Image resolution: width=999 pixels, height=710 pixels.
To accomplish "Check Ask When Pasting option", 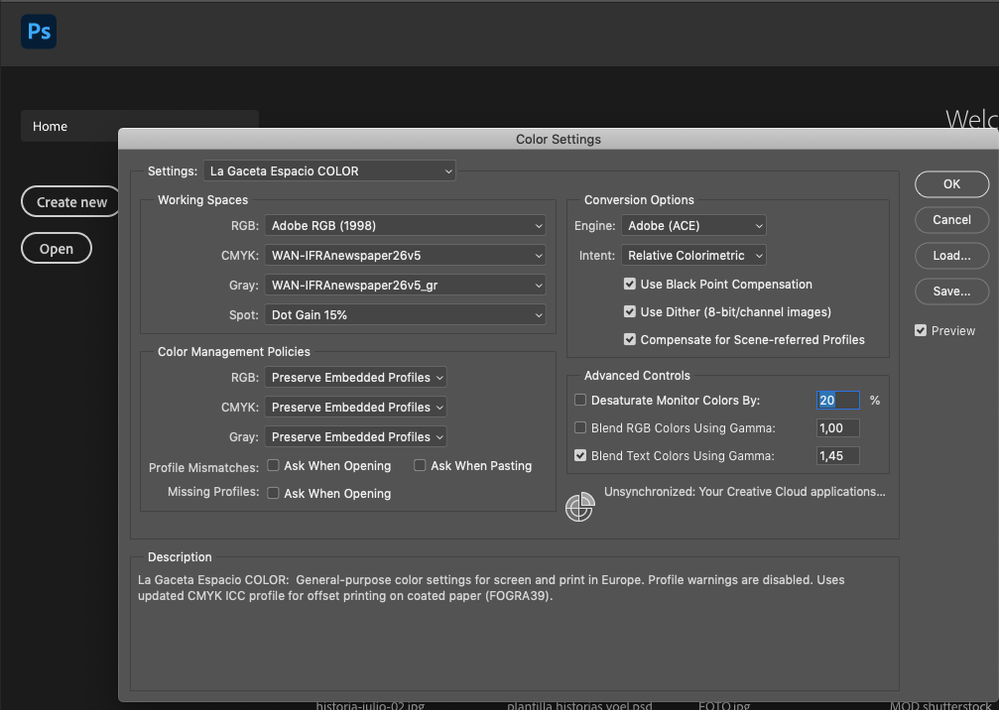I will pyautogui.click(x=420, y=465).
